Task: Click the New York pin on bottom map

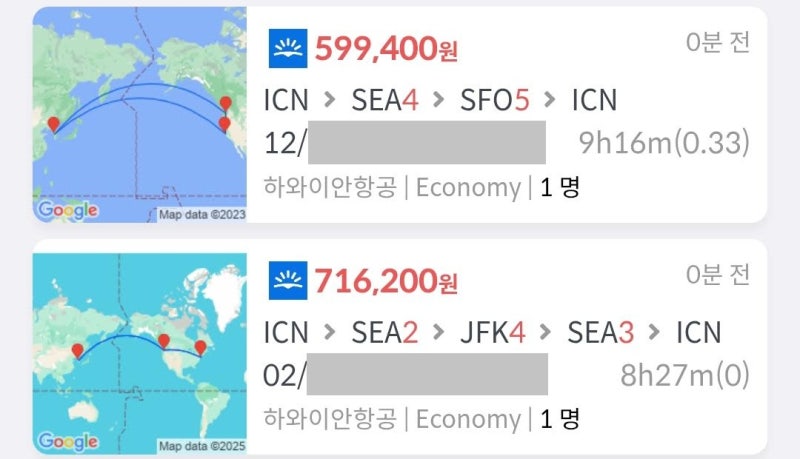Action: coord(201,348)
